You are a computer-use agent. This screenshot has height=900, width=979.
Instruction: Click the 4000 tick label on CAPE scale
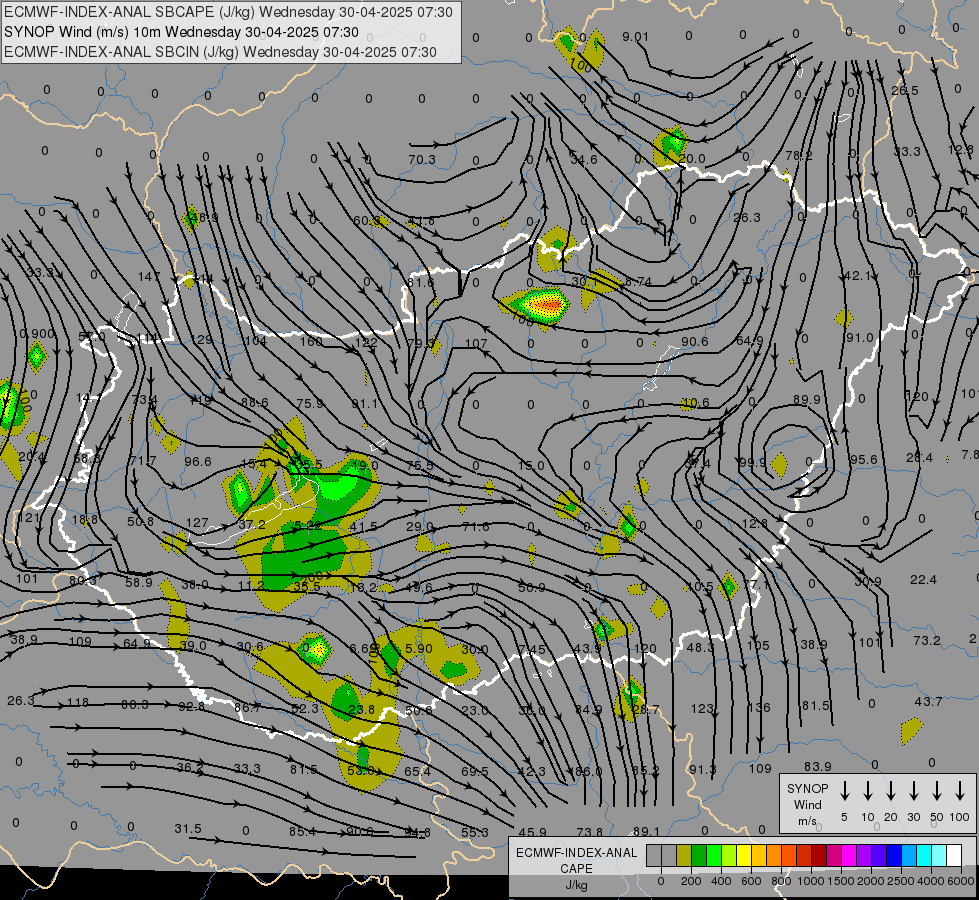930,881
